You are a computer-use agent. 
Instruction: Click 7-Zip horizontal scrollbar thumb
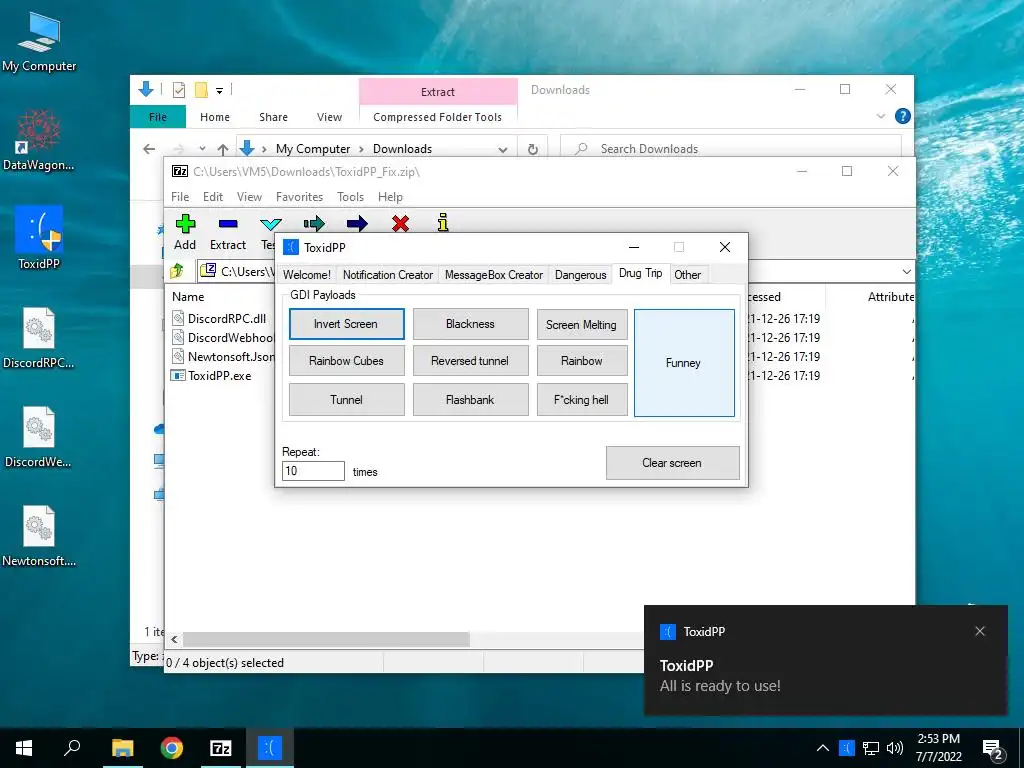coord(326,639)
